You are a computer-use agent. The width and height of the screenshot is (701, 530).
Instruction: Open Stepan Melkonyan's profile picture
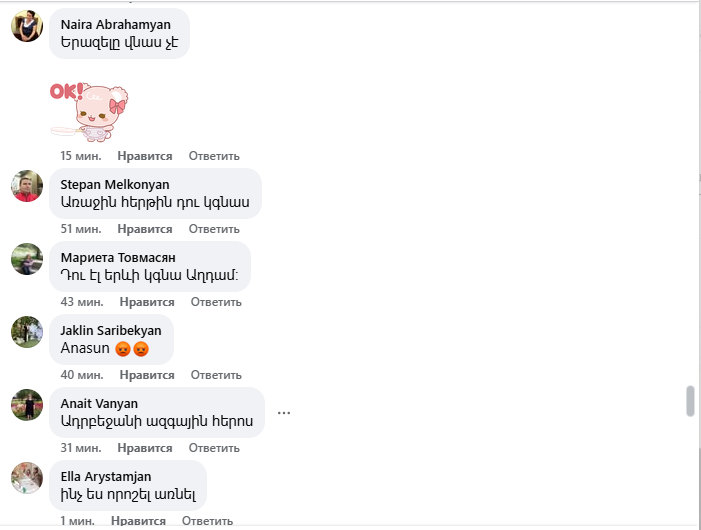coord(27,186)
